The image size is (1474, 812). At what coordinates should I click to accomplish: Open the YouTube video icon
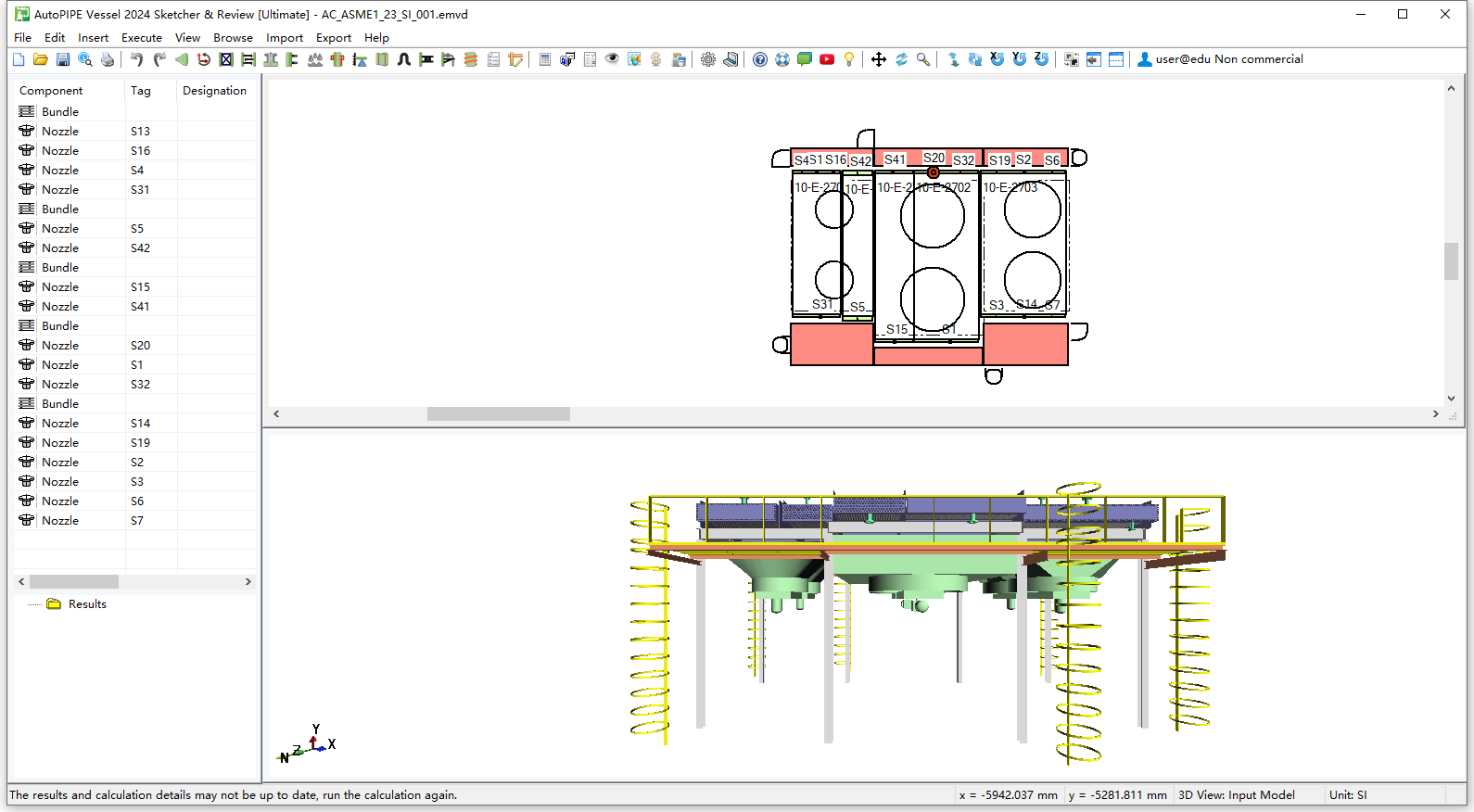(x=827, y=59)
